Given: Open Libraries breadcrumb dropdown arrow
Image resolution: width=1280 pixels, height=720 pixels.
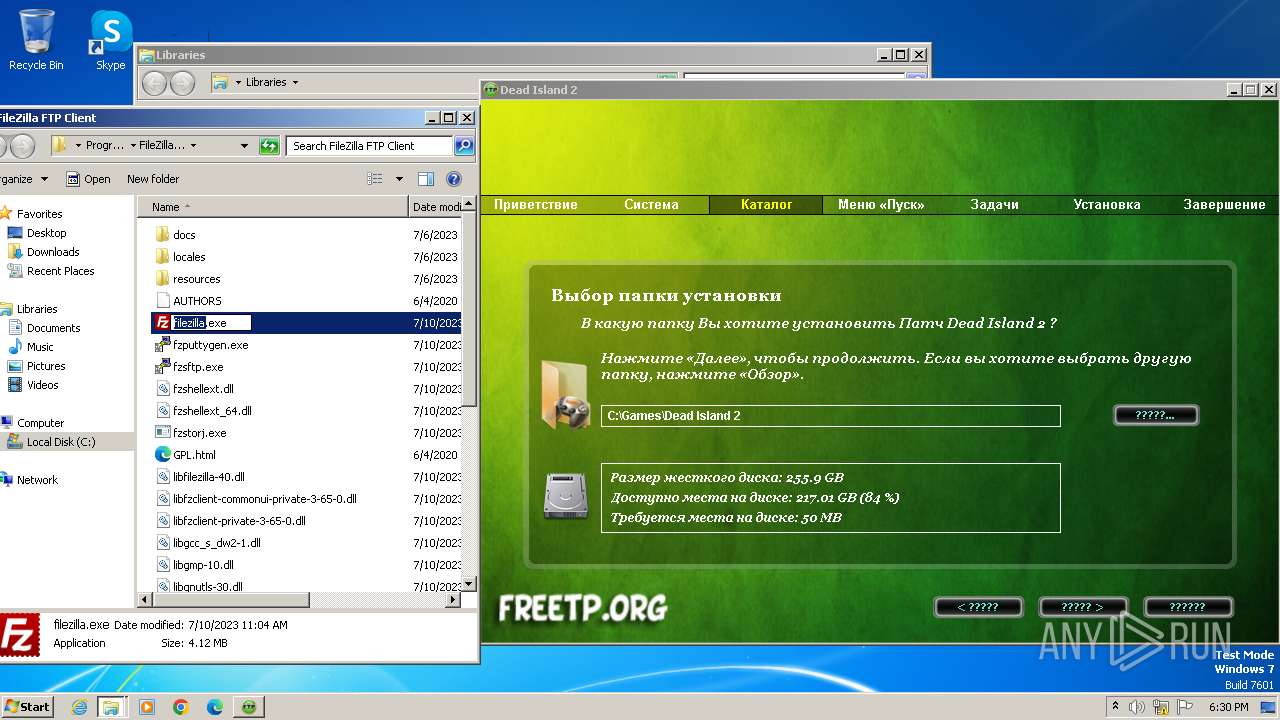Looking at the screenshot, I should pyautogui.click(x=295, y=83).
